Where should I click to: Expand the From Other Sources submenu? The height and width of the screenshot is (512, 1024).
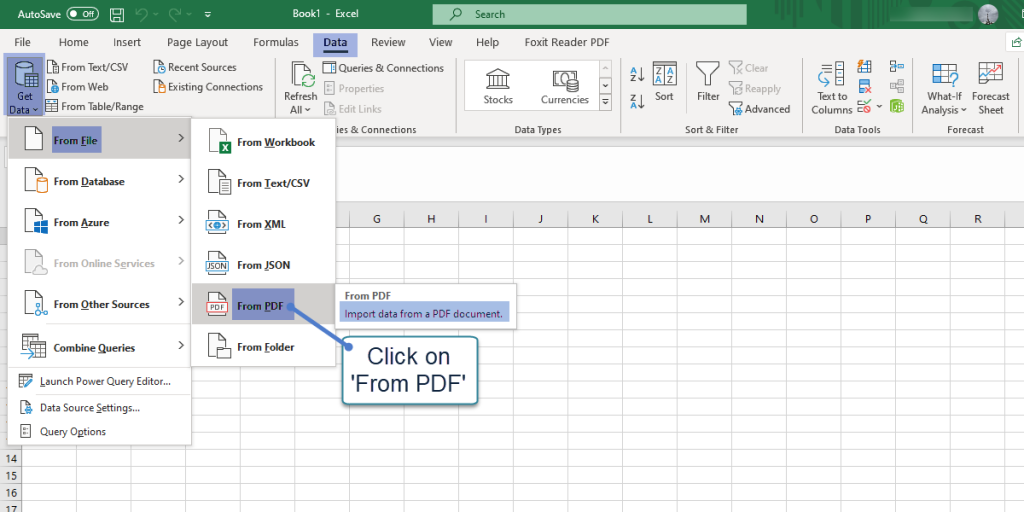[x=99, y=304]
